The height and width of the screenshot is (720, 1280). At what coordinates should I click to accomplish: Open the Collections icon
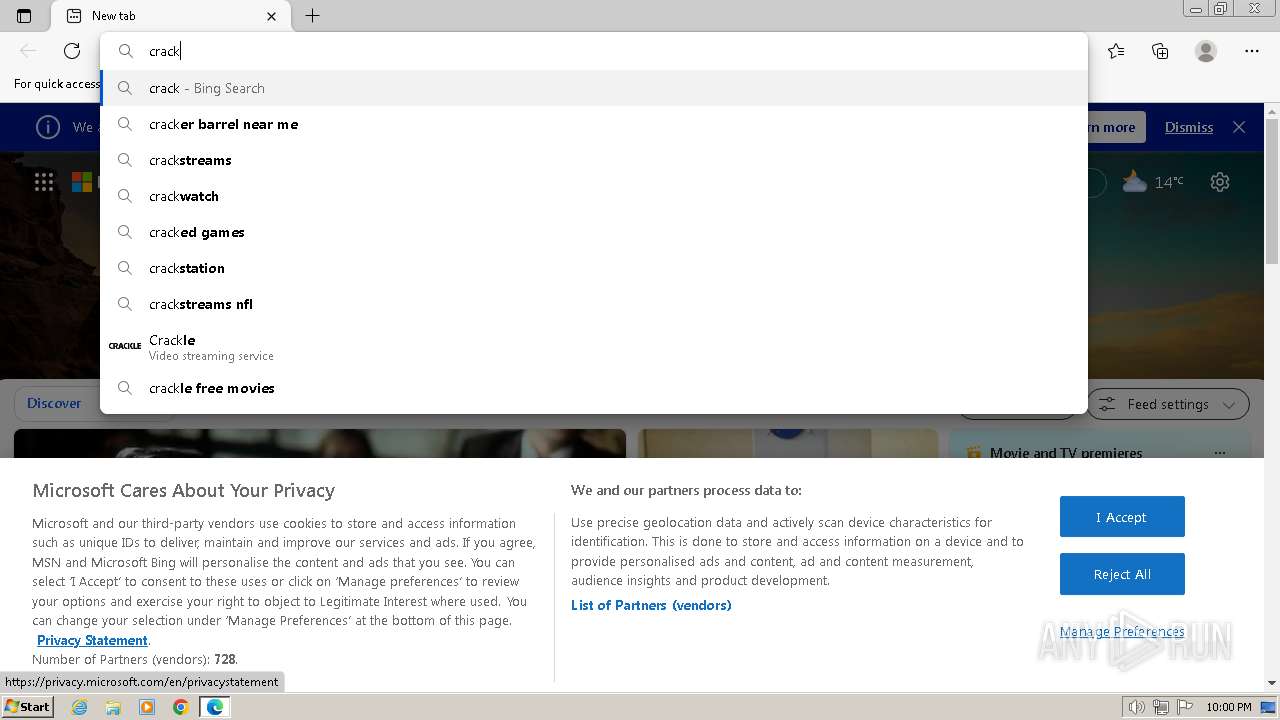point(1160,51)
